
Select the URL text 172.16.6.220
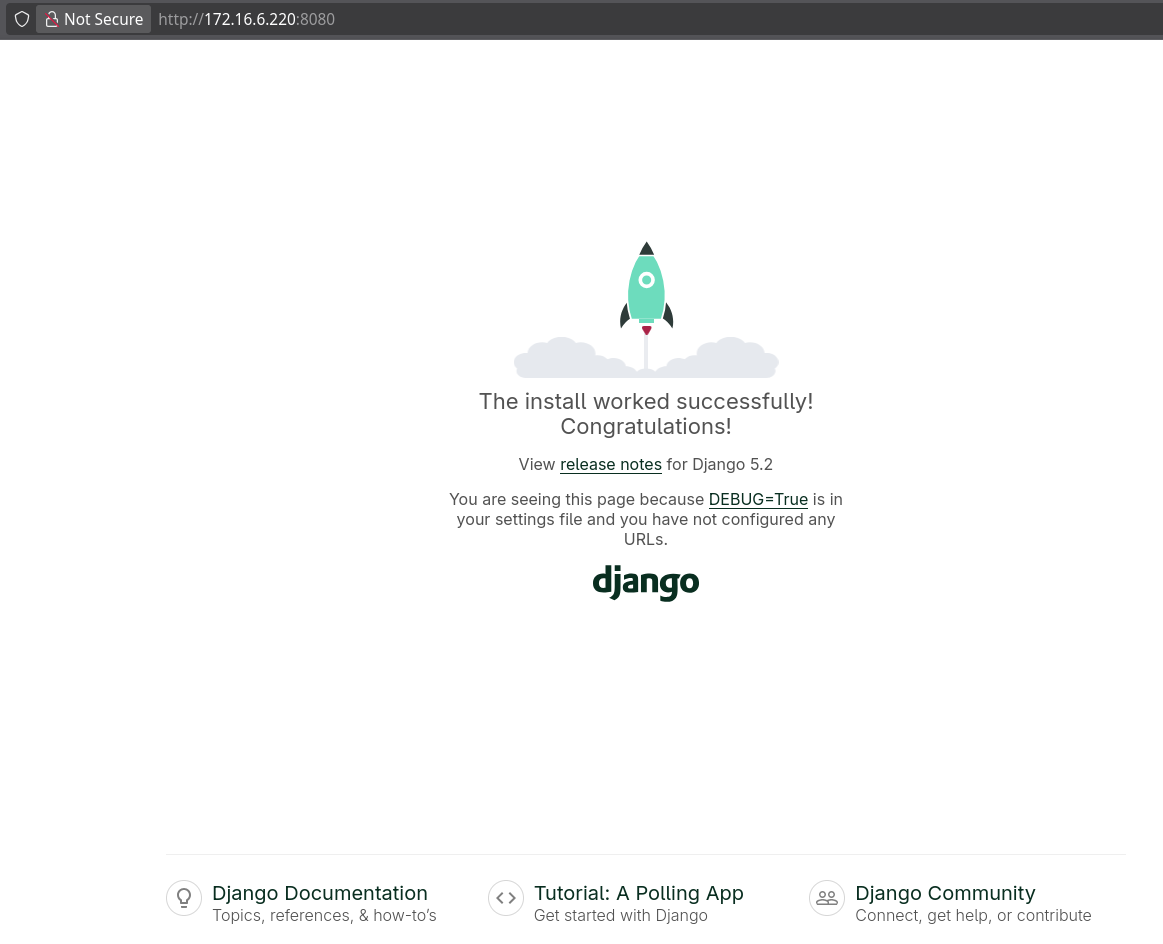(250, 19)
